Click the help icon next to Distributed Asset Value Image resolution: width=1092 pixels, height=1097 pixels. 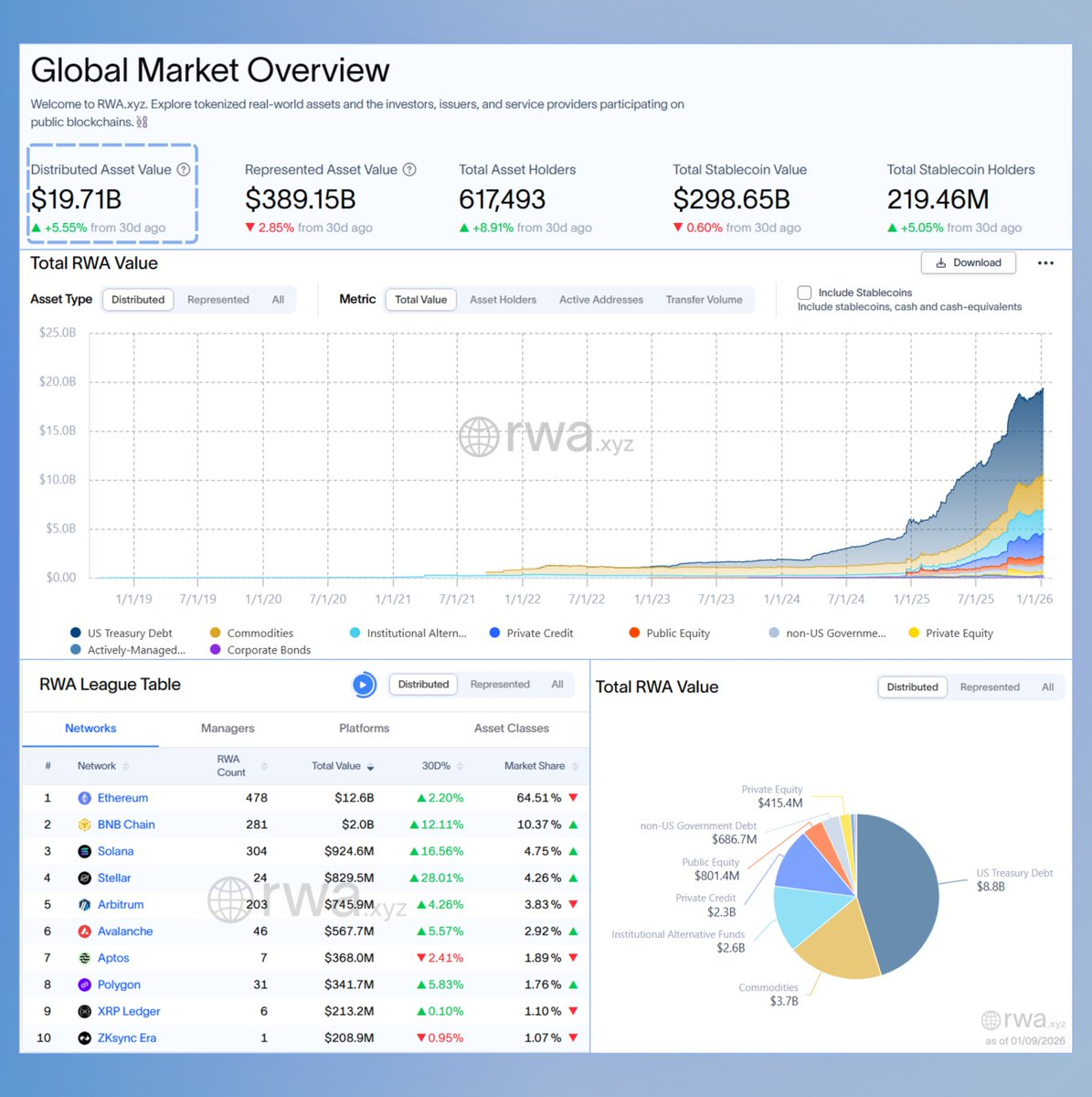coord(183,169)
